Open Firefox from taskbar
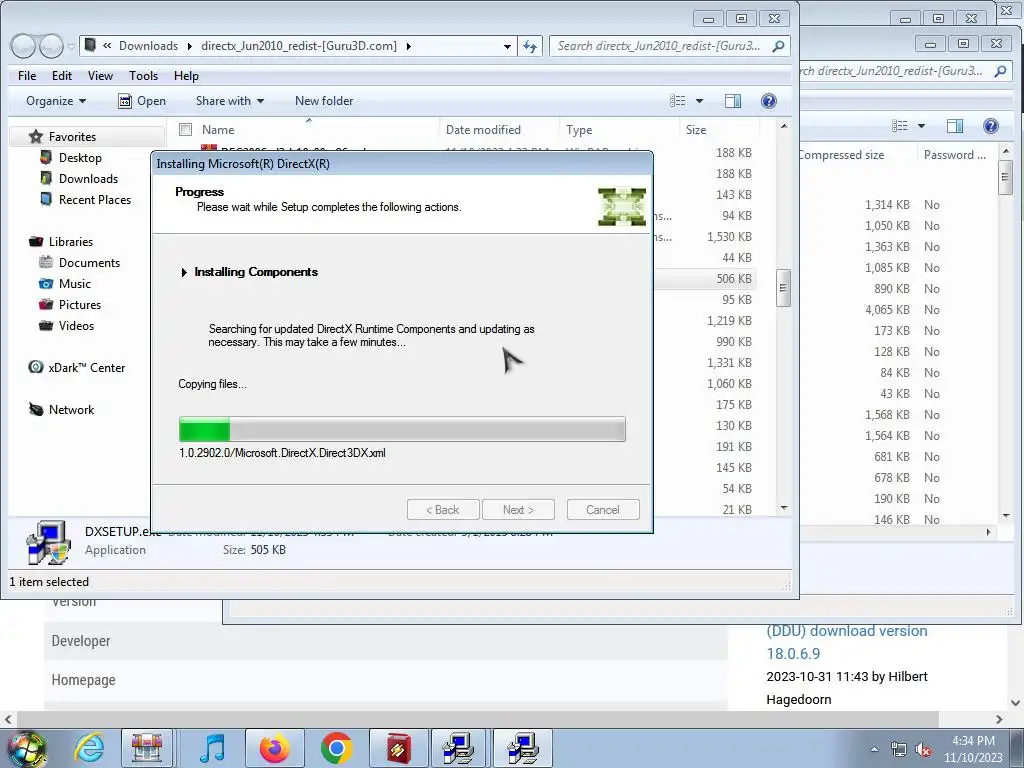The height and width of the screenshot is (768, 1024). [274, 748]
